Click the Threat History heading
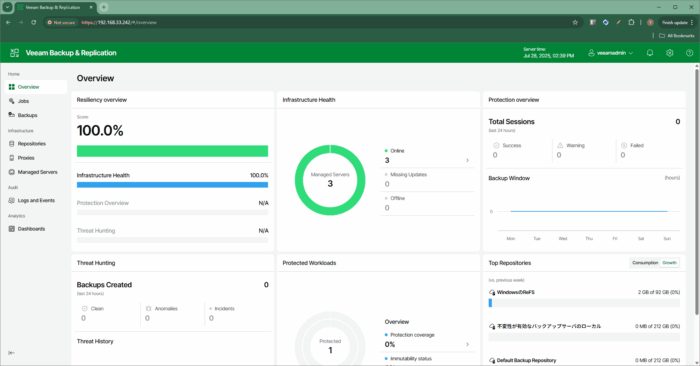Image resolution: width=700 pixels, height=366 pixels. (x=95, y=341)
